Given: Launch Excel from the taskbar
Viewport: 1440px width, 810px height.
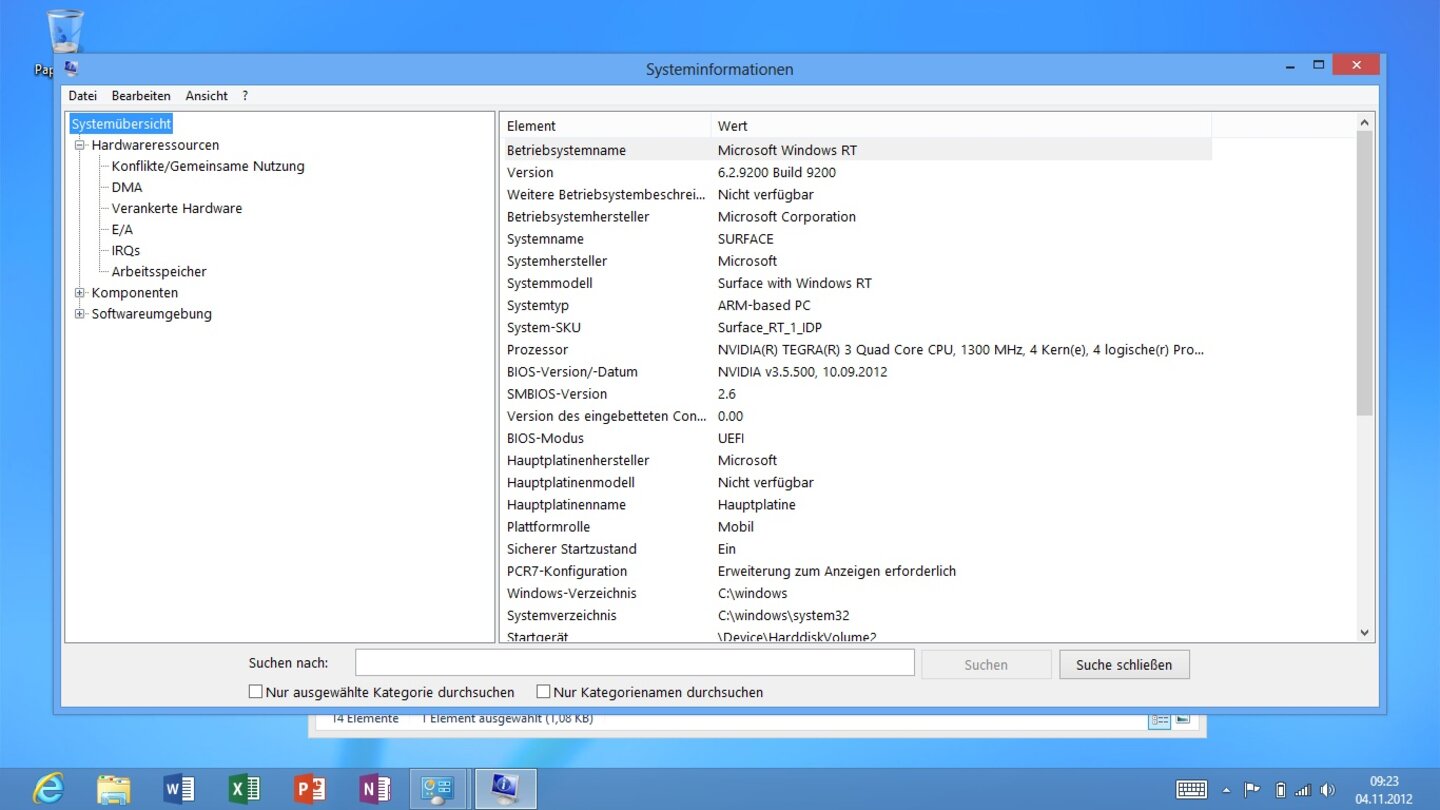Looking at the screenshot, I should coord(244,789).
